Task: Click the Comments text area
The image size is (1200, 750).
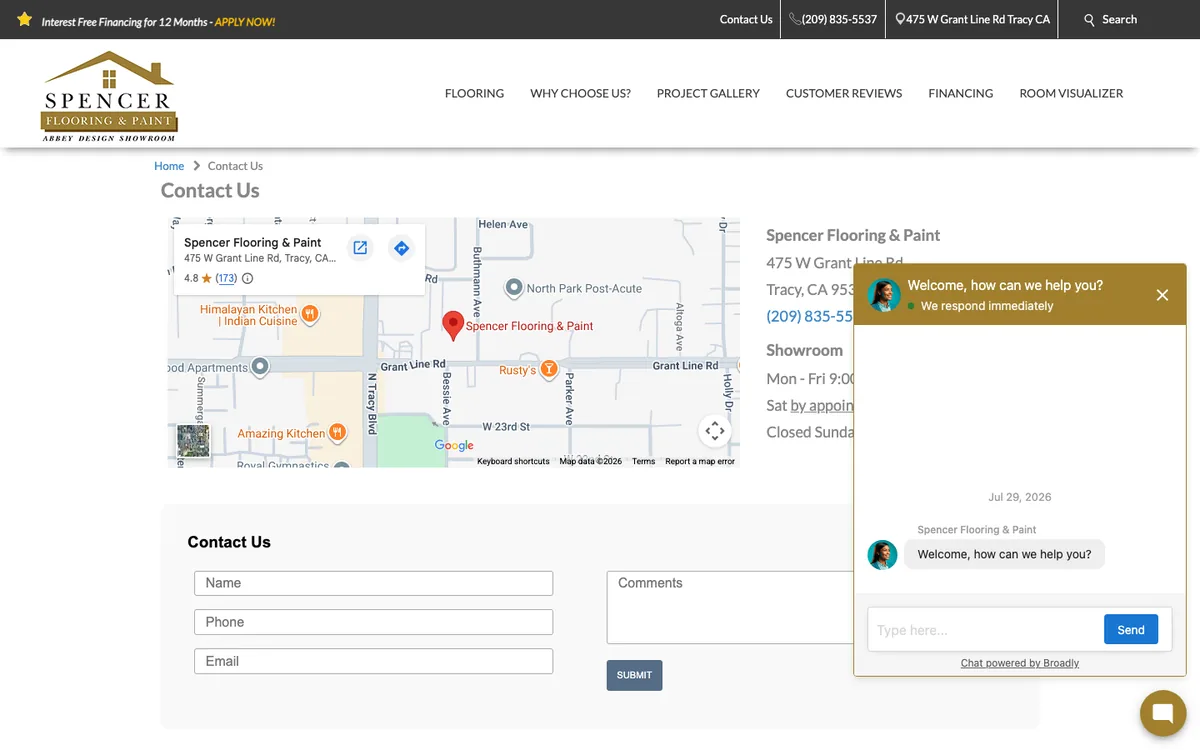Action: [730, 607]
